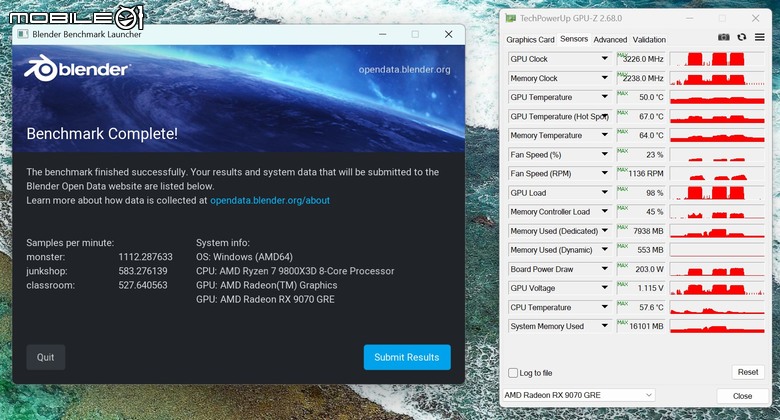Close the GPU-Z window with X
Screen dimensions: 780x420
(x=756, y=18)
